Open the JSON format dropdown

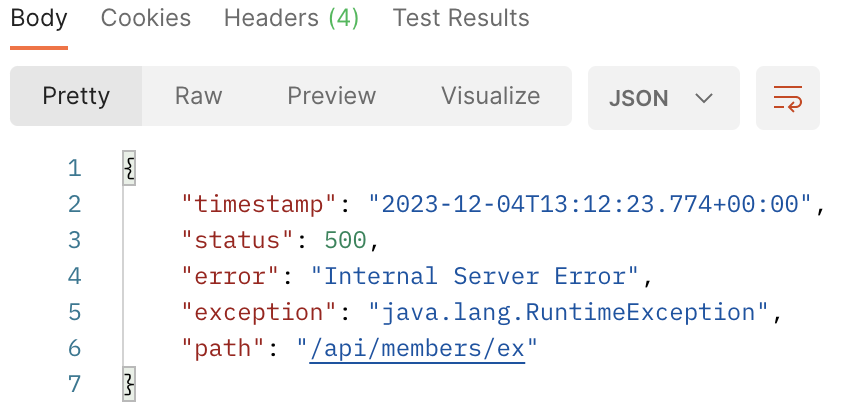click(663, 98)
